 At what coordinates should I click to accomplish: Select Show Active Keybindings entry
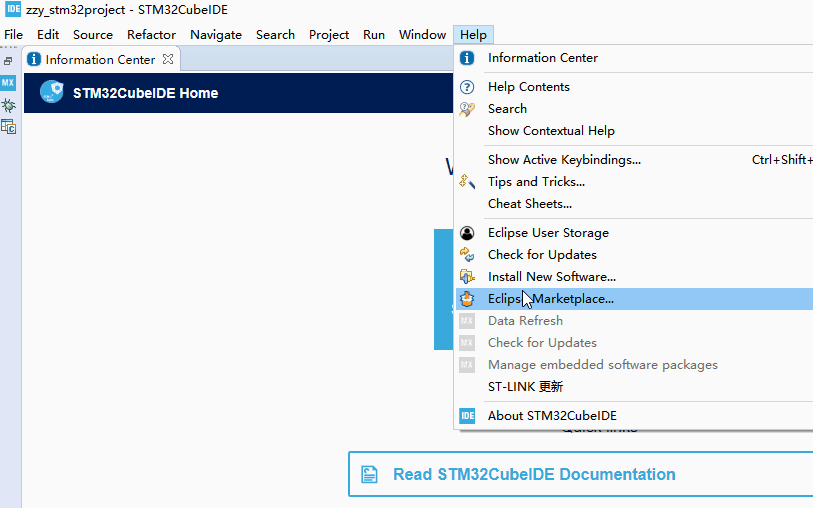click(x=634, y=160)
